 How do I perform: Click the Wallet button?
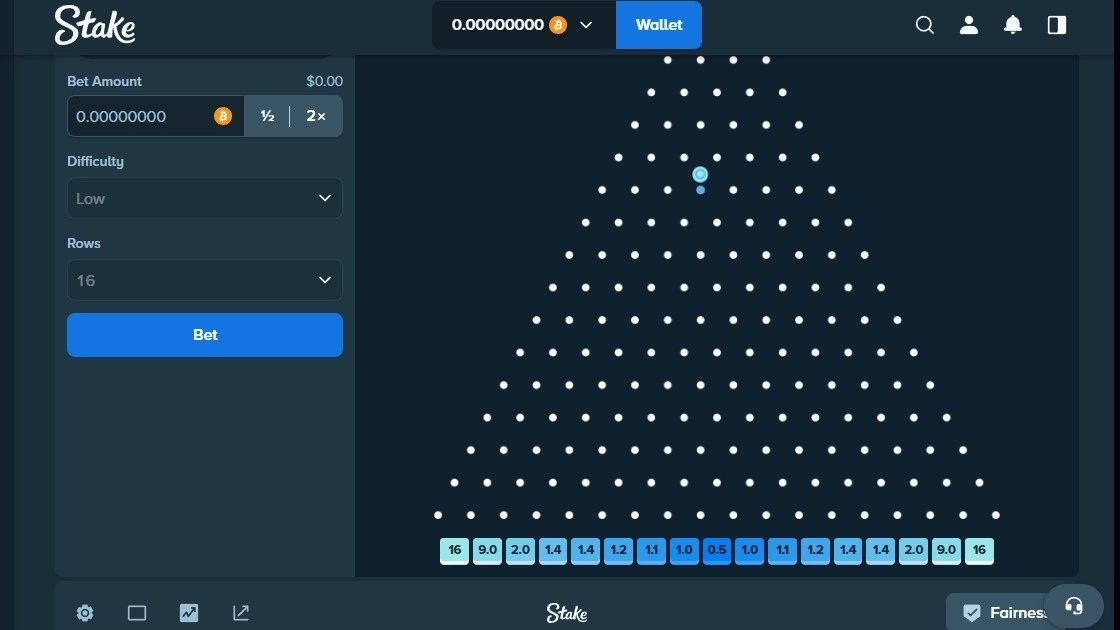point(659,25)
